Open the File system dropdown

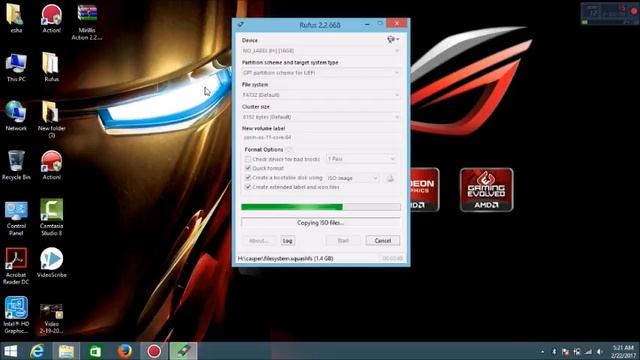coord(321,95)
